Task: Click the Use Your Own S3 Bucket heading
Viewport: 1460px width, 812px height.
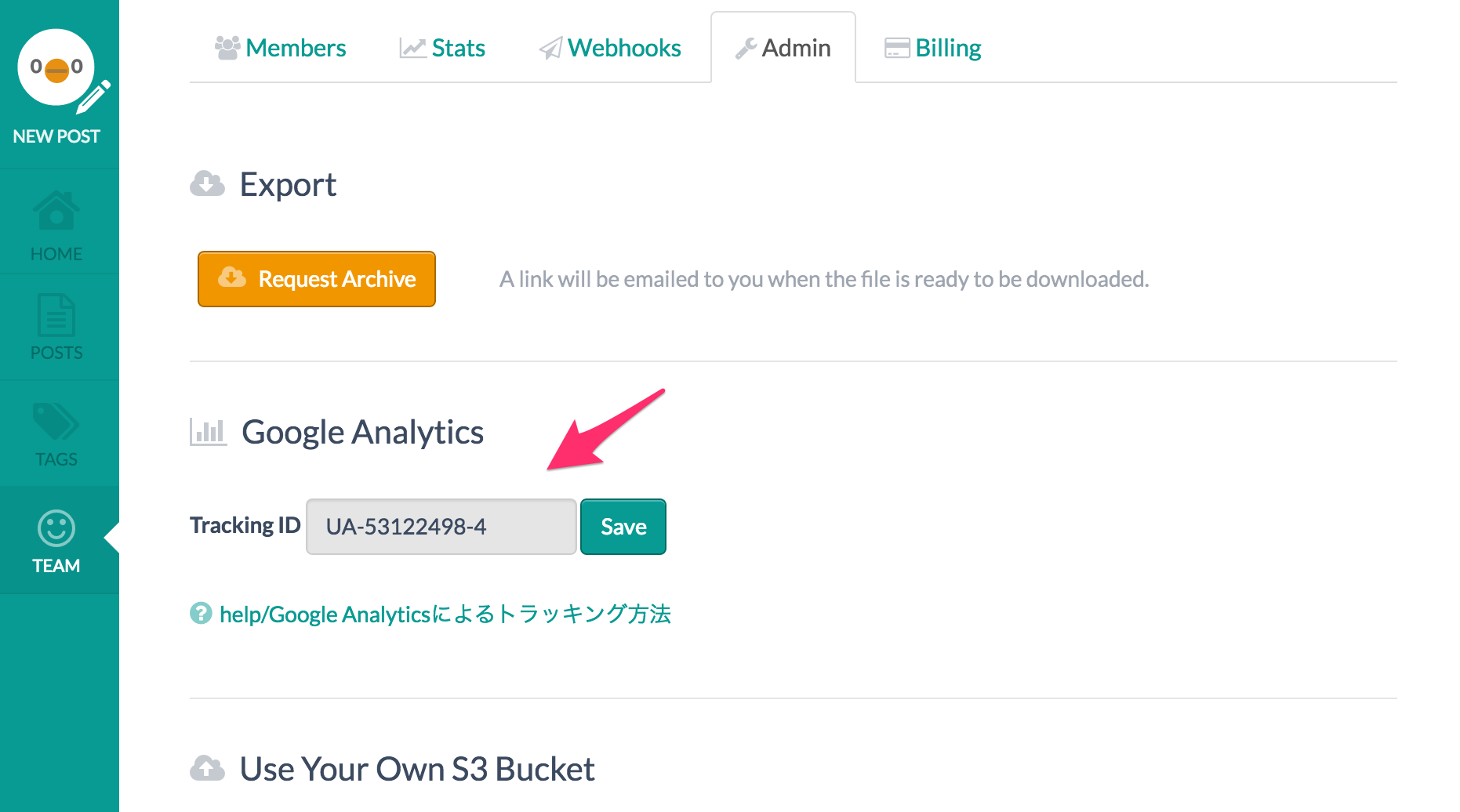Action: pyautogui.click(x=417, y=769)
